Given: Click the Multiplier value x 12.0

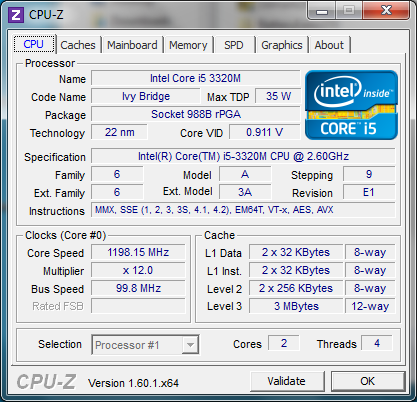Looking at the screenshot, I should point(138,270).
